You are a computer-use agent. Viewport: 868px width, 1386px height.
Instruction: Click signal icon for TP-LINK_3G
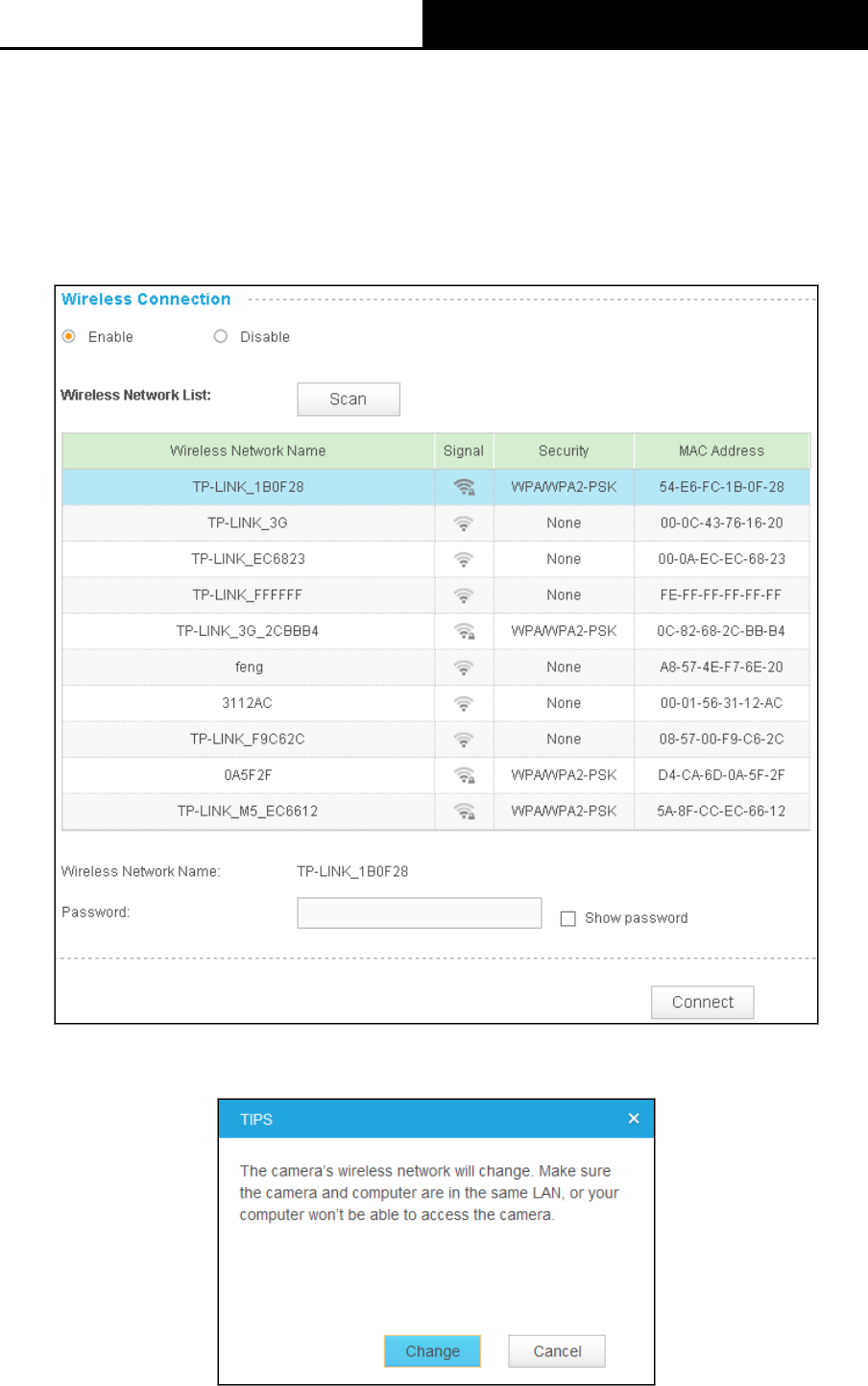click(x=464, y=523)
